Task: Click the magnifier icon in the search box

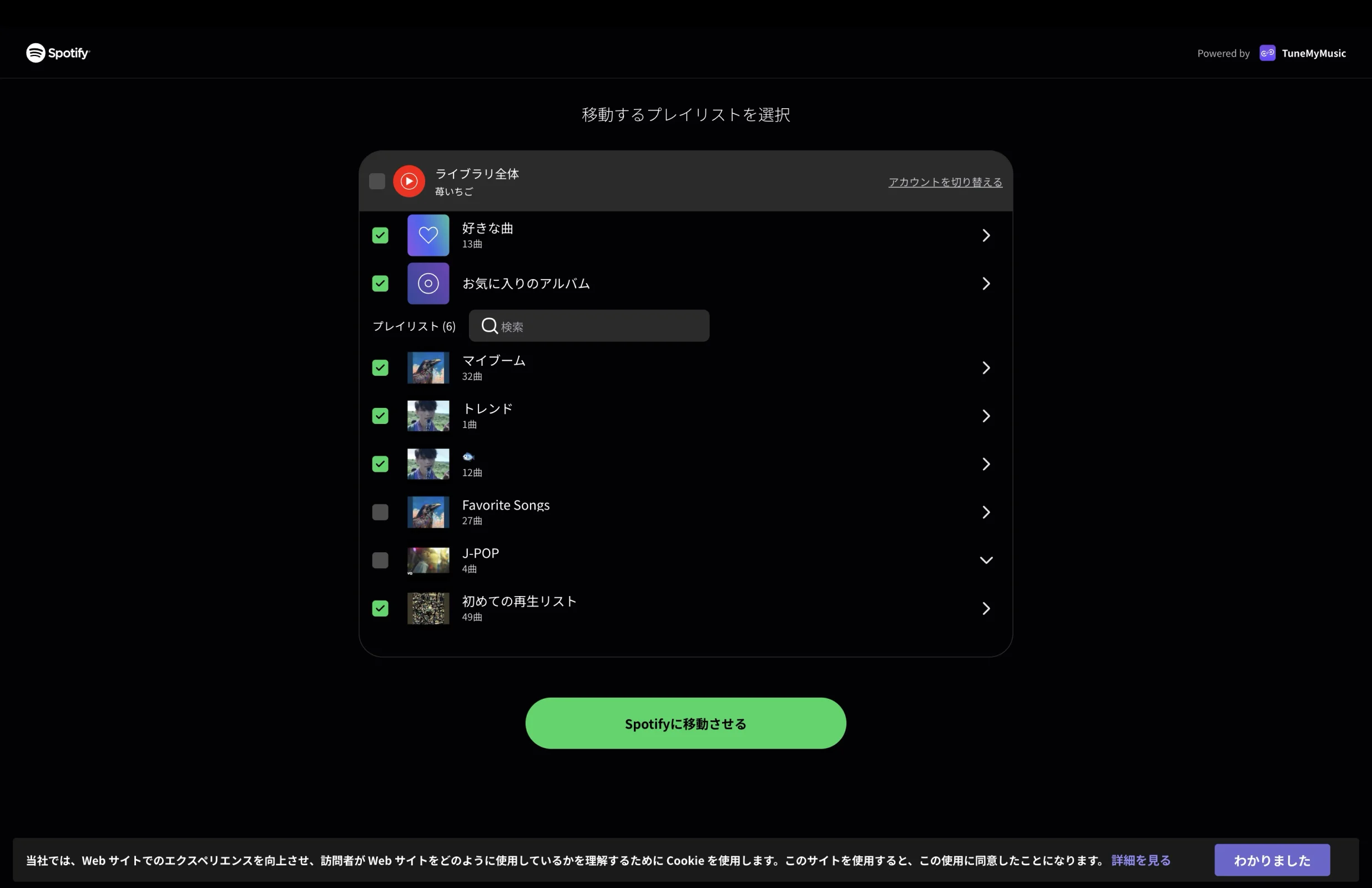Action: point(489,326)
